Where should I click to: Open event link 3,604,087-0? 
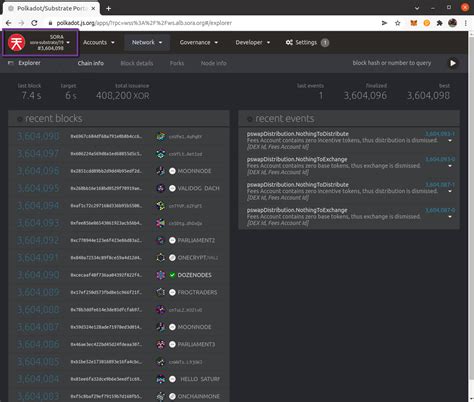pyautogui.click(x=440, y=210)
